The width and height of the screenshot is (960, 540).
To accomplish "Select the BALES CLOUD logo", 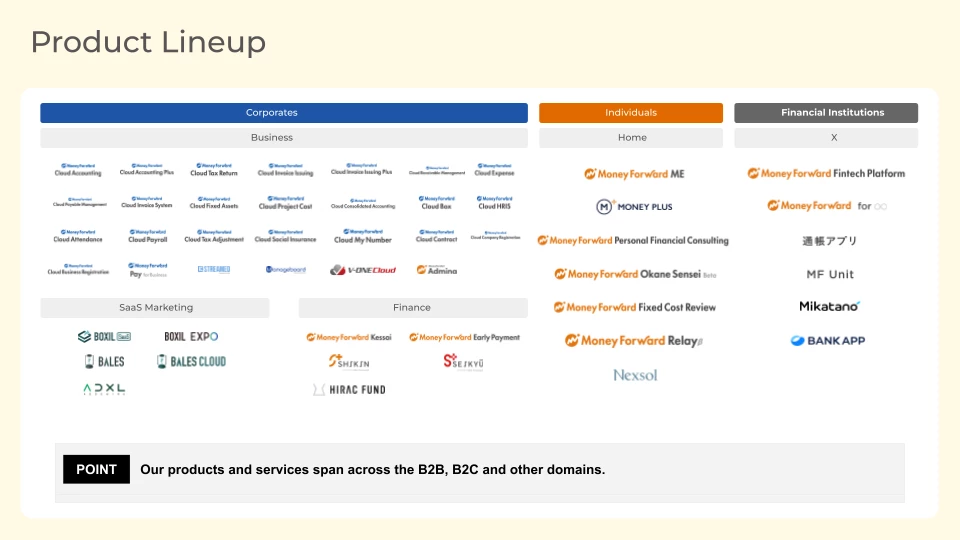I will pyautogui.click(x=192, y=361).
